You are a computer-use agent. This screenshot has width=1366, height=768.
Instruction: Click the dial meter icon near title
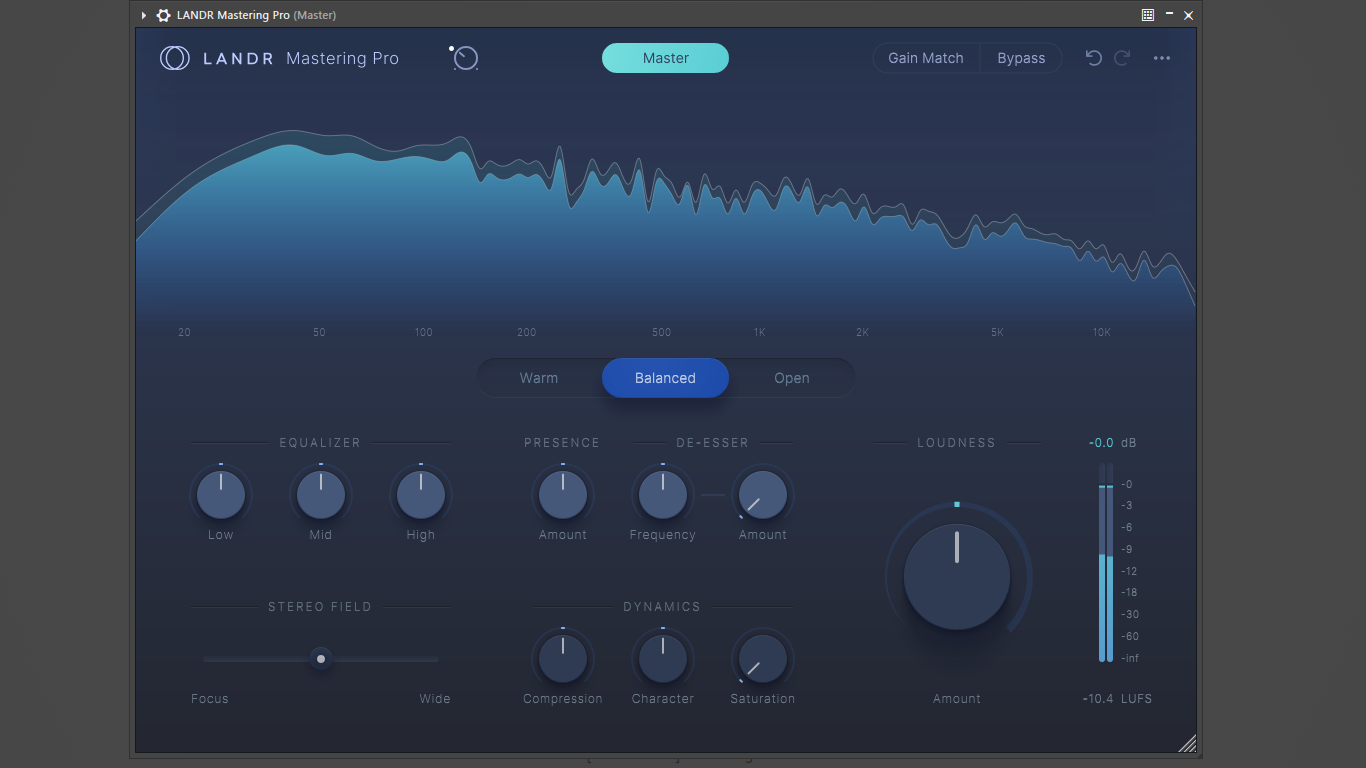464,58
